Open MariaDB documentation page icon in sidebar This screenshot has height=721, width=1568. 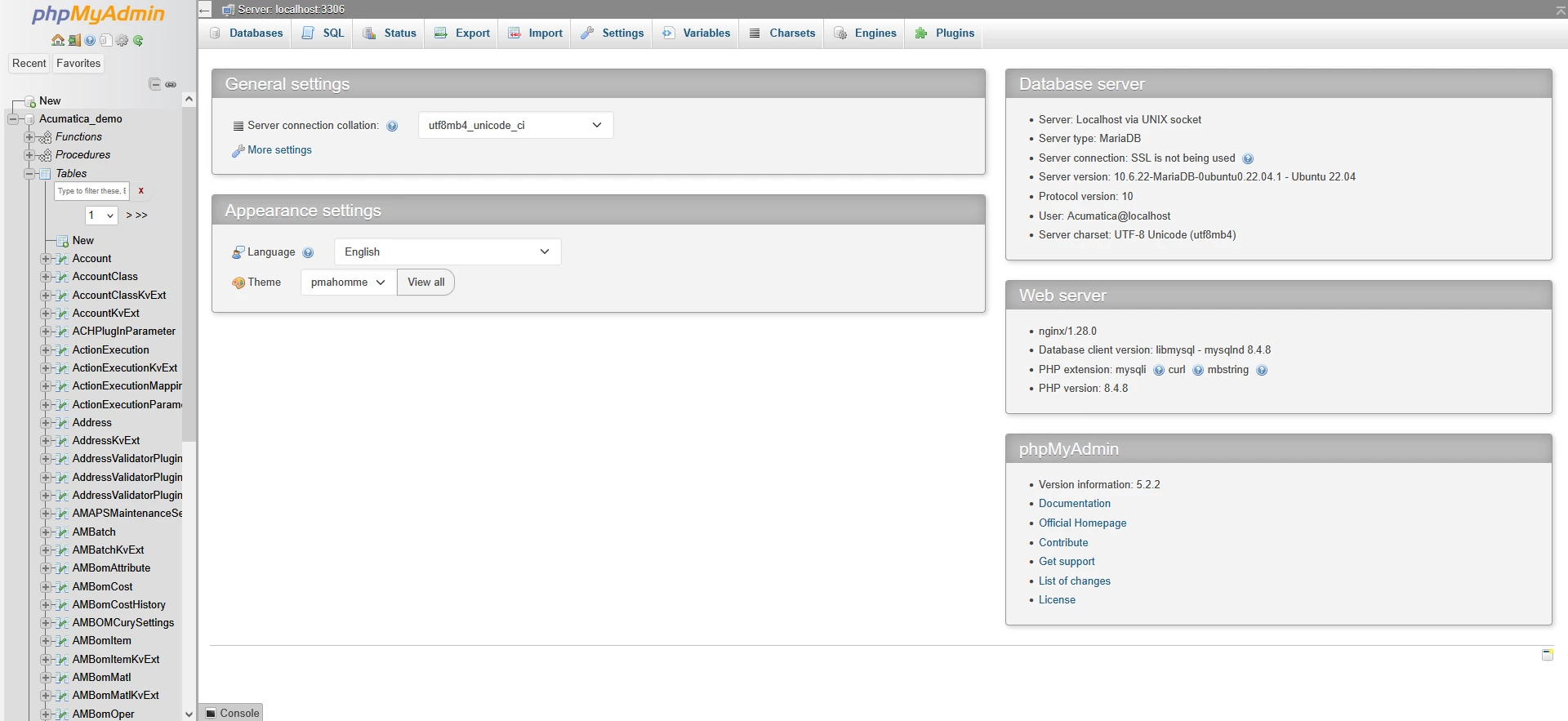pyautogui.click(x=105, y=40)
